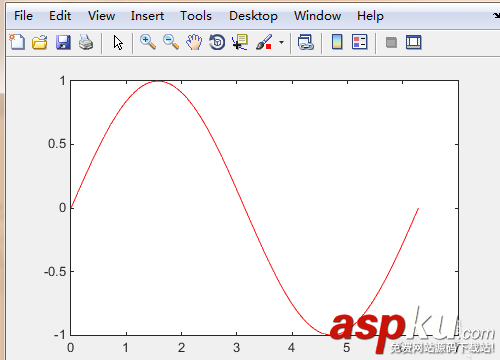500x360 pixels.
Task: Click the x-axis label 3
Action: click(x=237, y=348)
